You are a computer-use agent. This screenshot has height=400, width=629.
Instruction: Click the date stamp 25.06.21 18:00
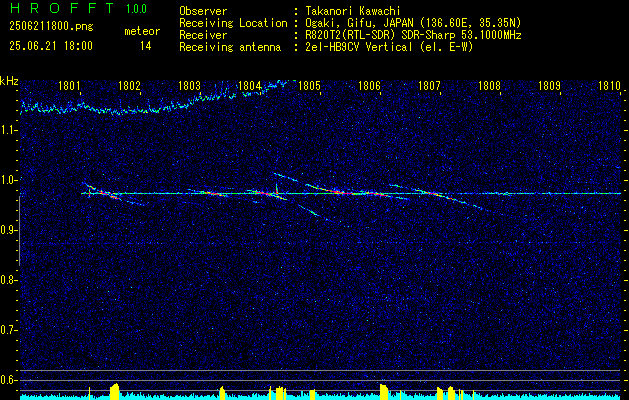coord(51,46)
